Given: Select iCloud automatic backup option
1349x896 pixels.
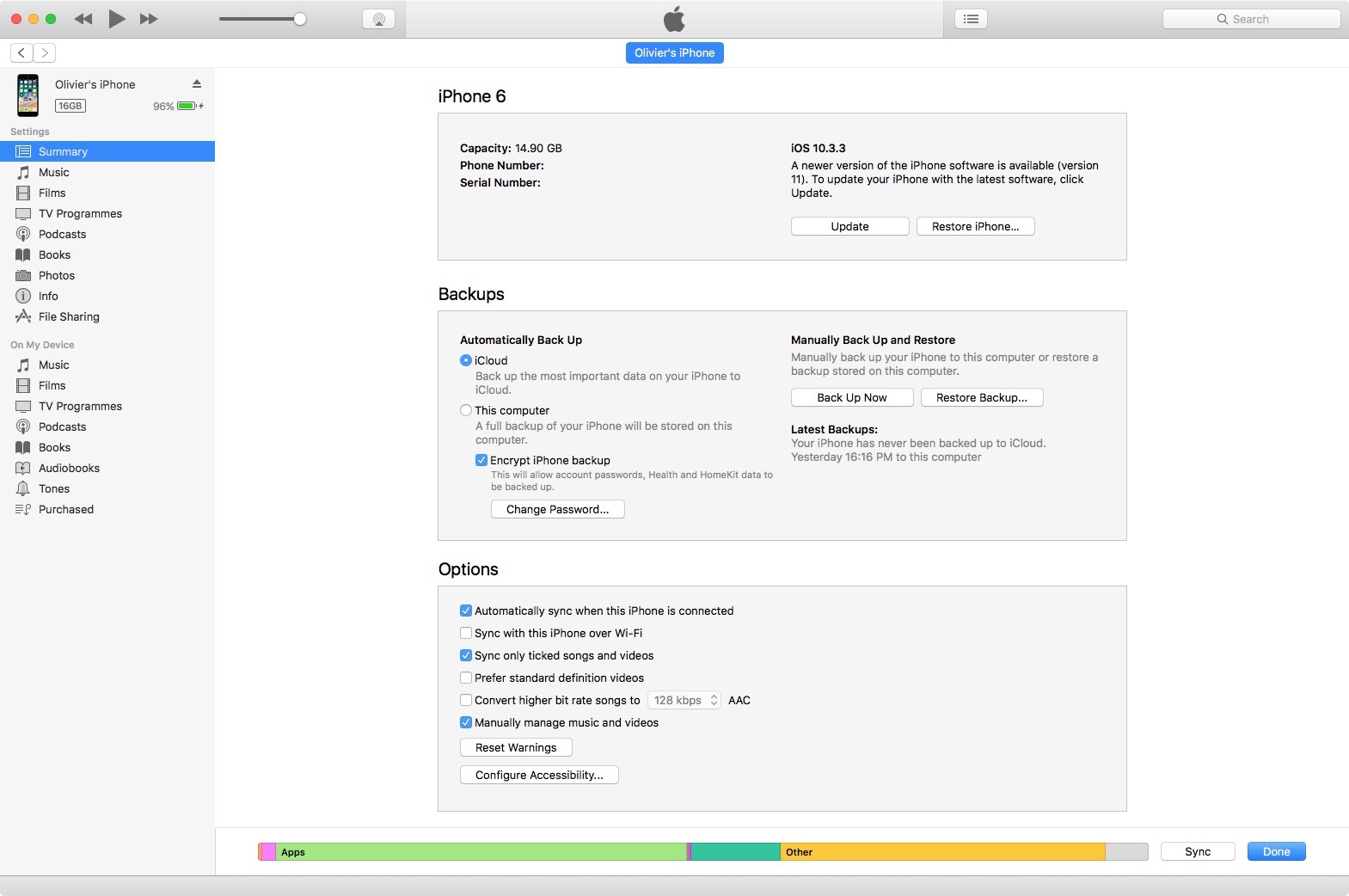Looking at the screenshot, I should tap(466, 360).
